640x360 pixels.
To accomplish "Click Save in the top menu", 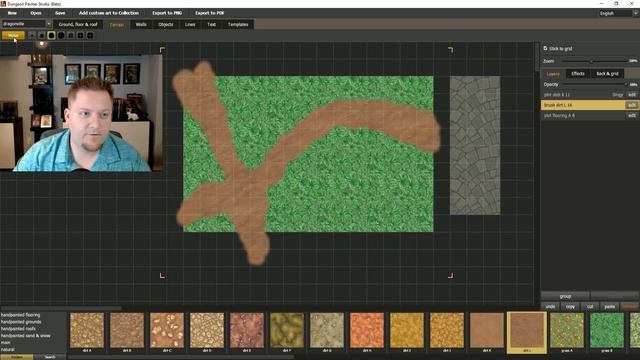I will coord(60,13).
